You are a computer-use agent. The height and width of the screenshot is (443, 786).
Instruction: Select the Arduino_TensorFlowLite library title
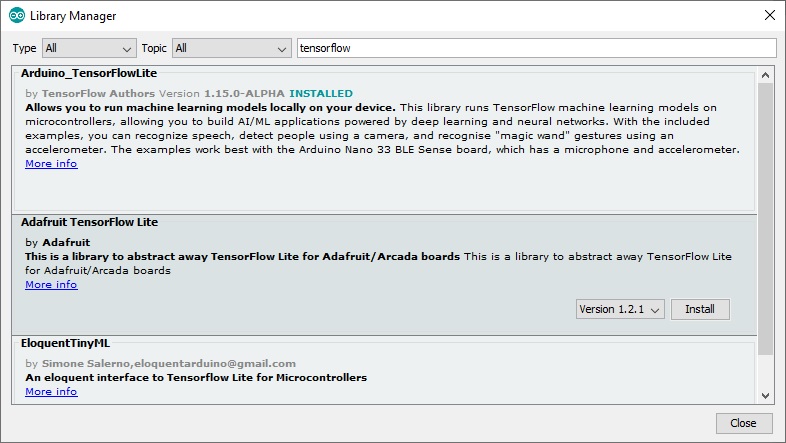click(88, 74)
